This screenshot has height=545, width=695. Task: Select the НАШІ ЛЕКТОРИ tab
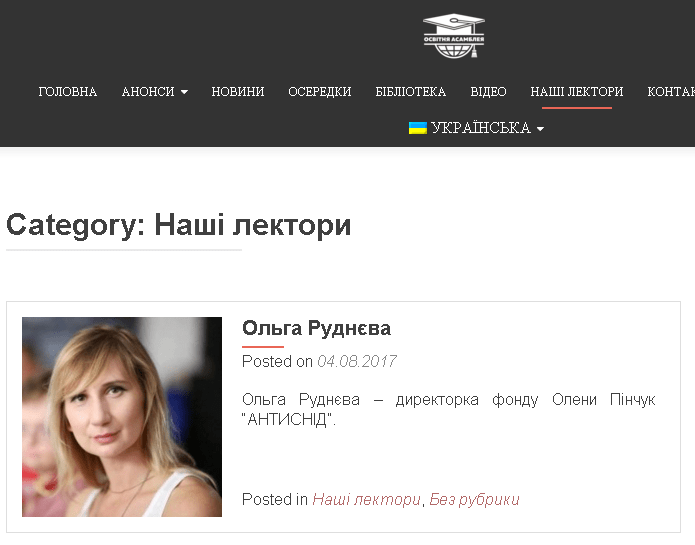coord(577,92)
